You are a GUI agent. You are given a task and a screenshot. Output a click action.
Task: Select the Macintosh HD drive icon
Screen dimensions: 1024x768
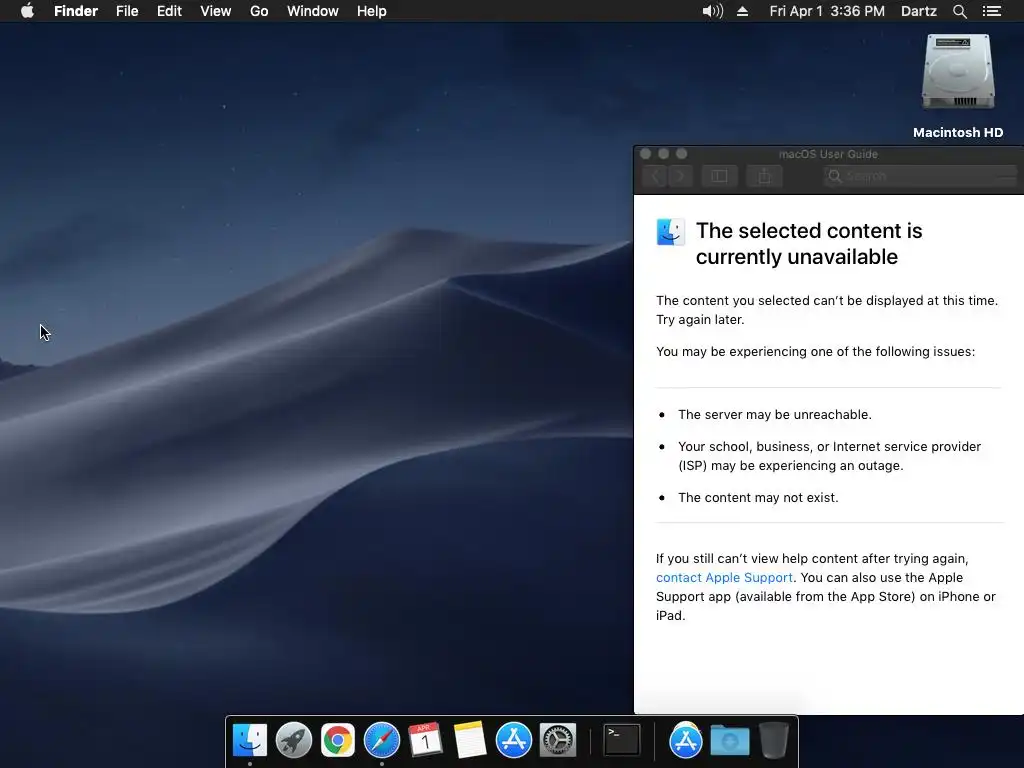pyautogui.click(x=957, y=72)
